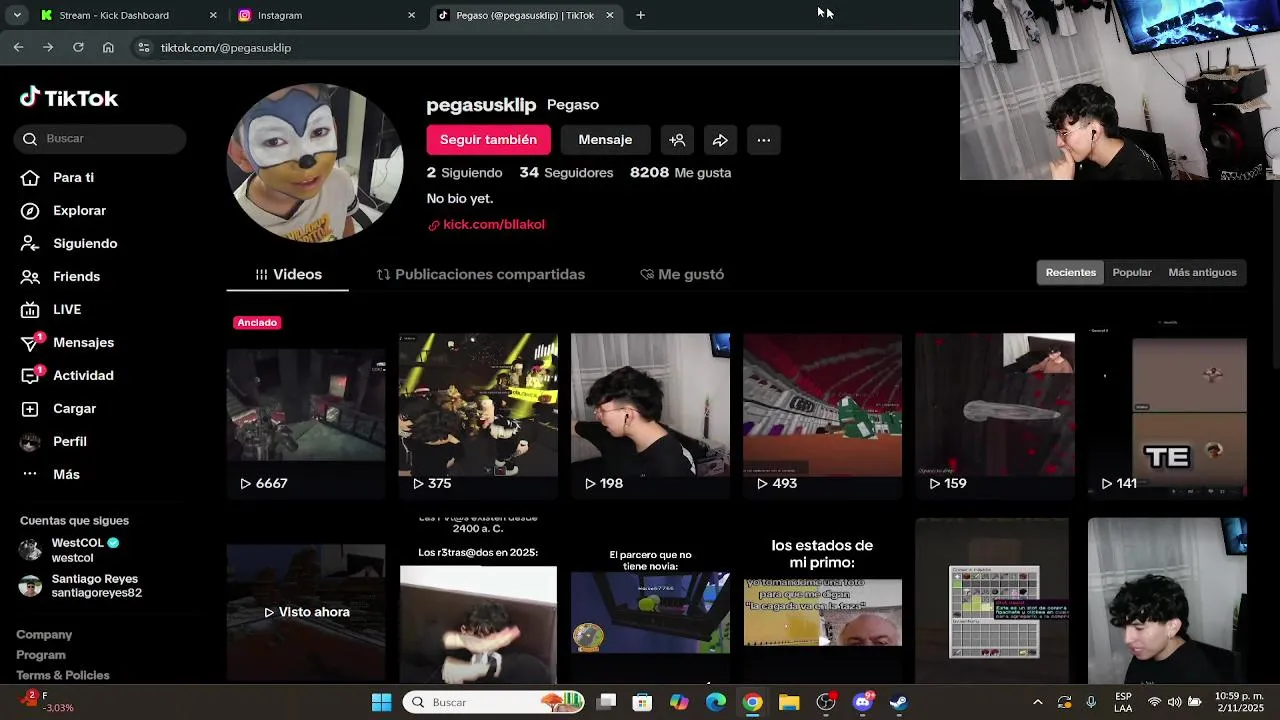This screenshot has height=720, width=1280.
Task: Click pegasusklip profile picture
Action: (314, 163)
